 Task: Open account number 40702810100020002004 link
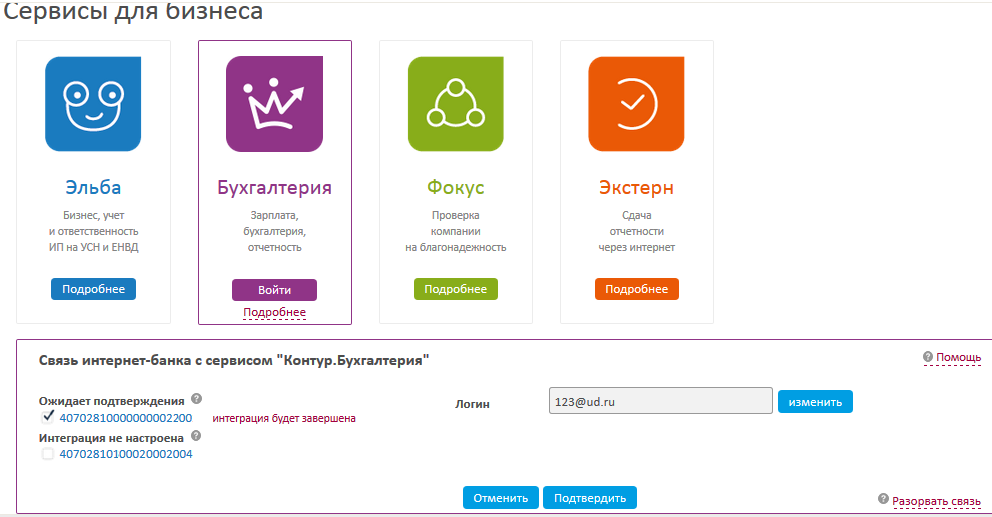pos(126,454)
